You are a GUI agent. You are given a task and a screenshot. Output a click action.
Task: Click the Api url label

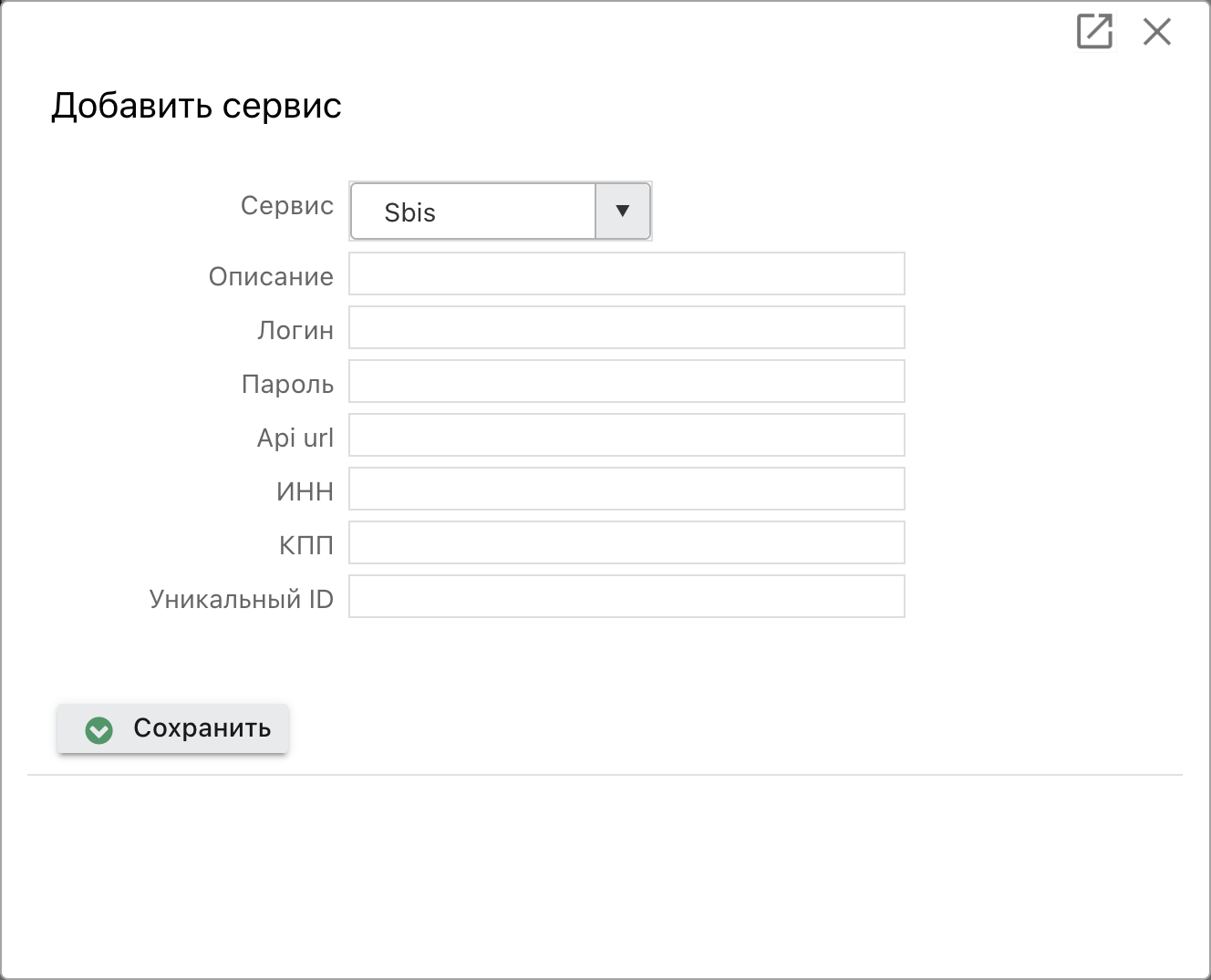pyautogui.click(x=295, y=438)
